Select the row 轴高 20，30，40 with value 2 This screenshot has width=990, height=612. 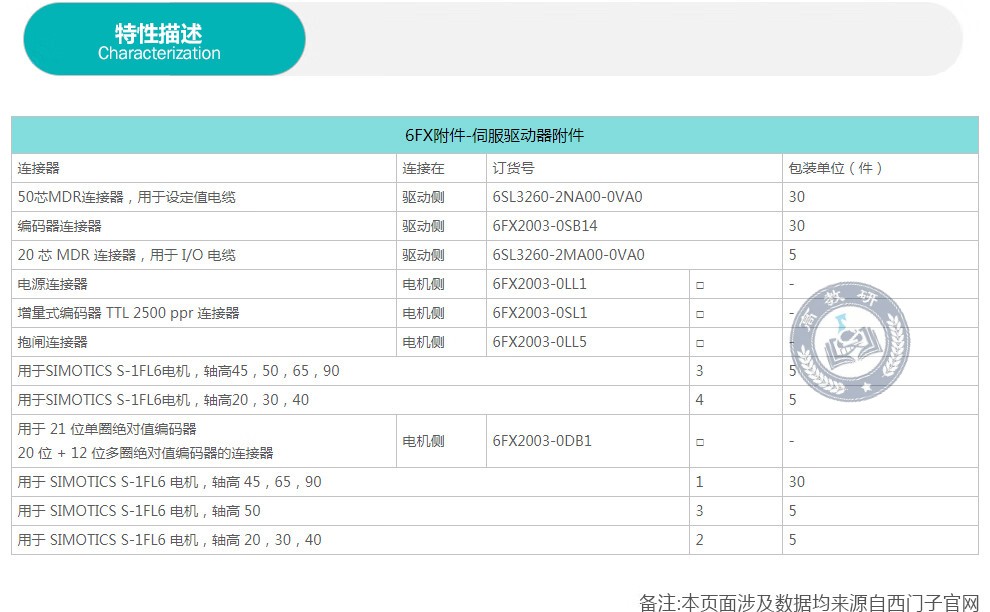coord(494,541)
